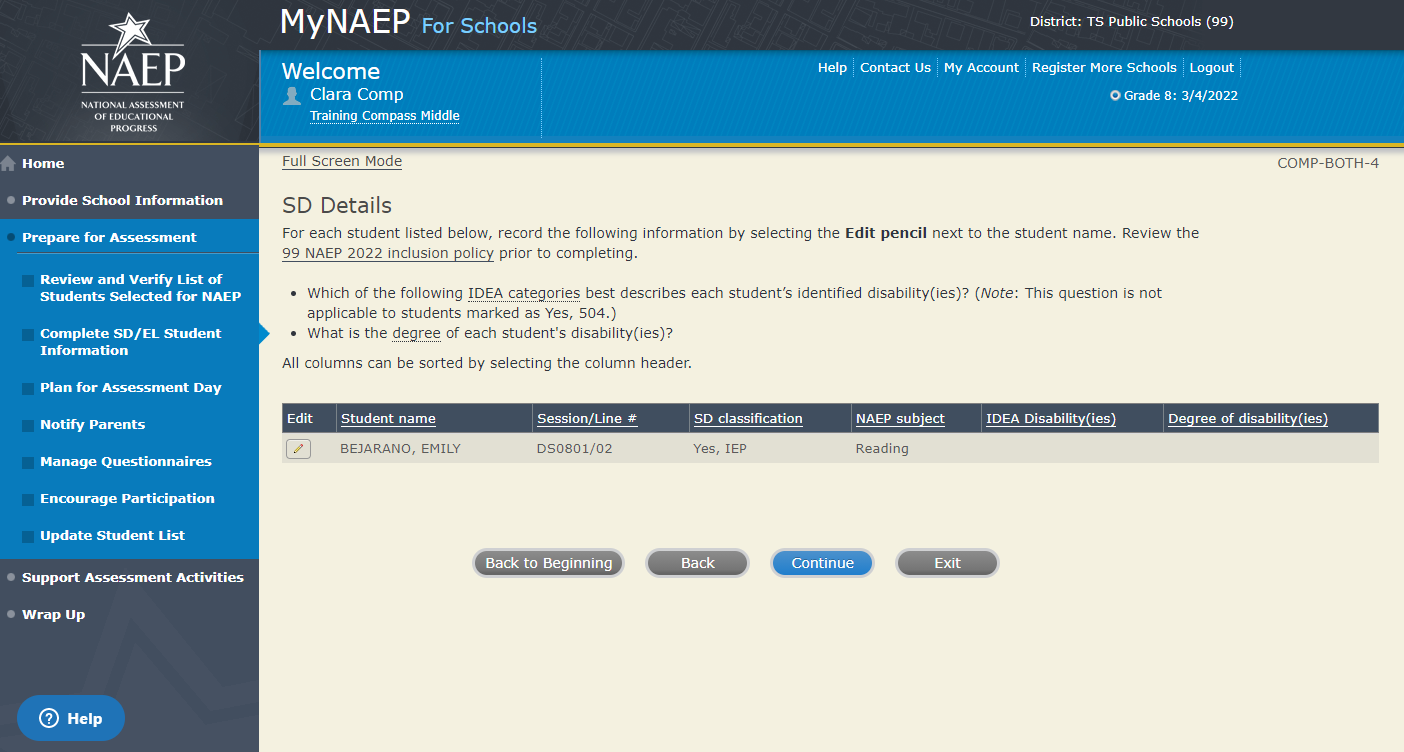Viewport: 1404px width, 752px height.
Task: Click the MyNAEP For Schools title
Action: 408,22
